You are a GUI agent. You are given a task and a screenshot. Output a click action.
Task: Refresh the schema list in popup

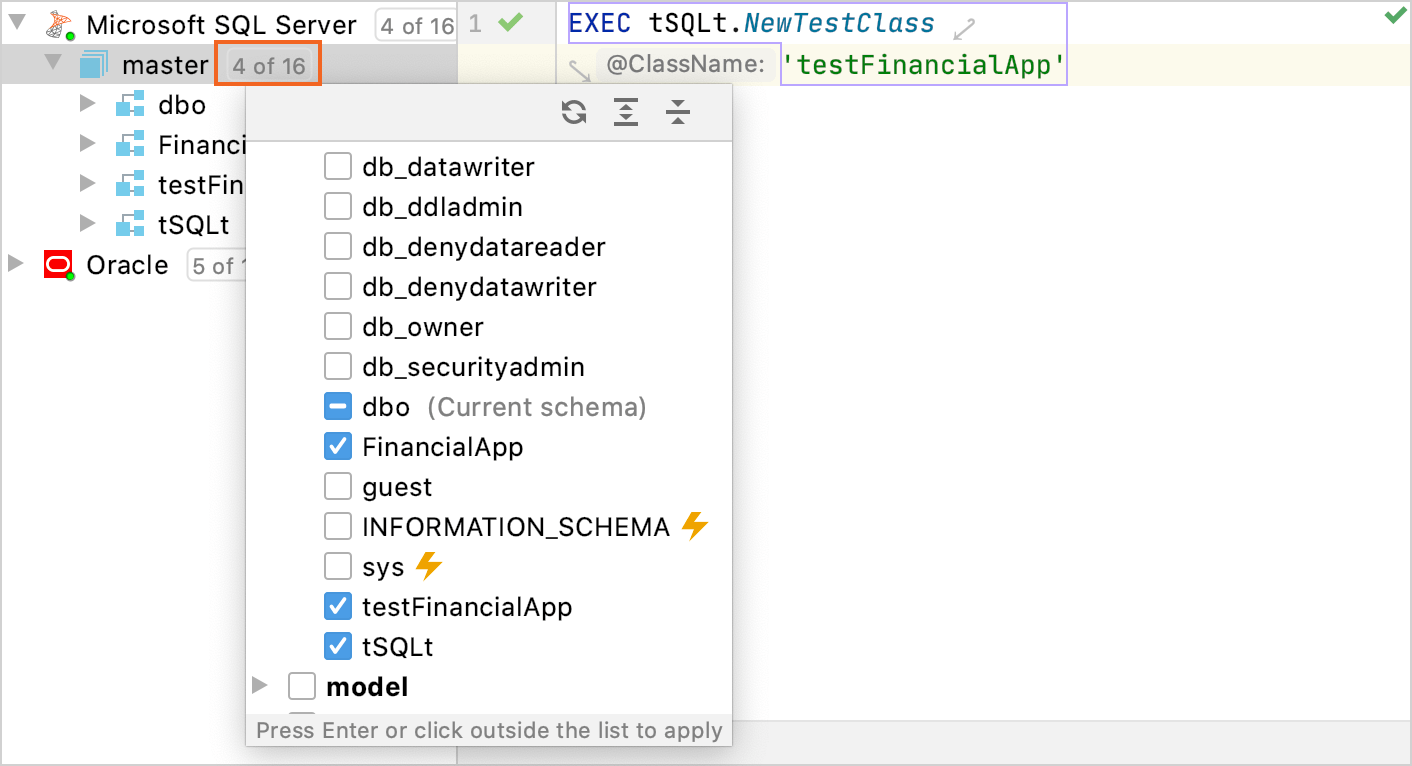pyautogui.click(x=574, y=112)
